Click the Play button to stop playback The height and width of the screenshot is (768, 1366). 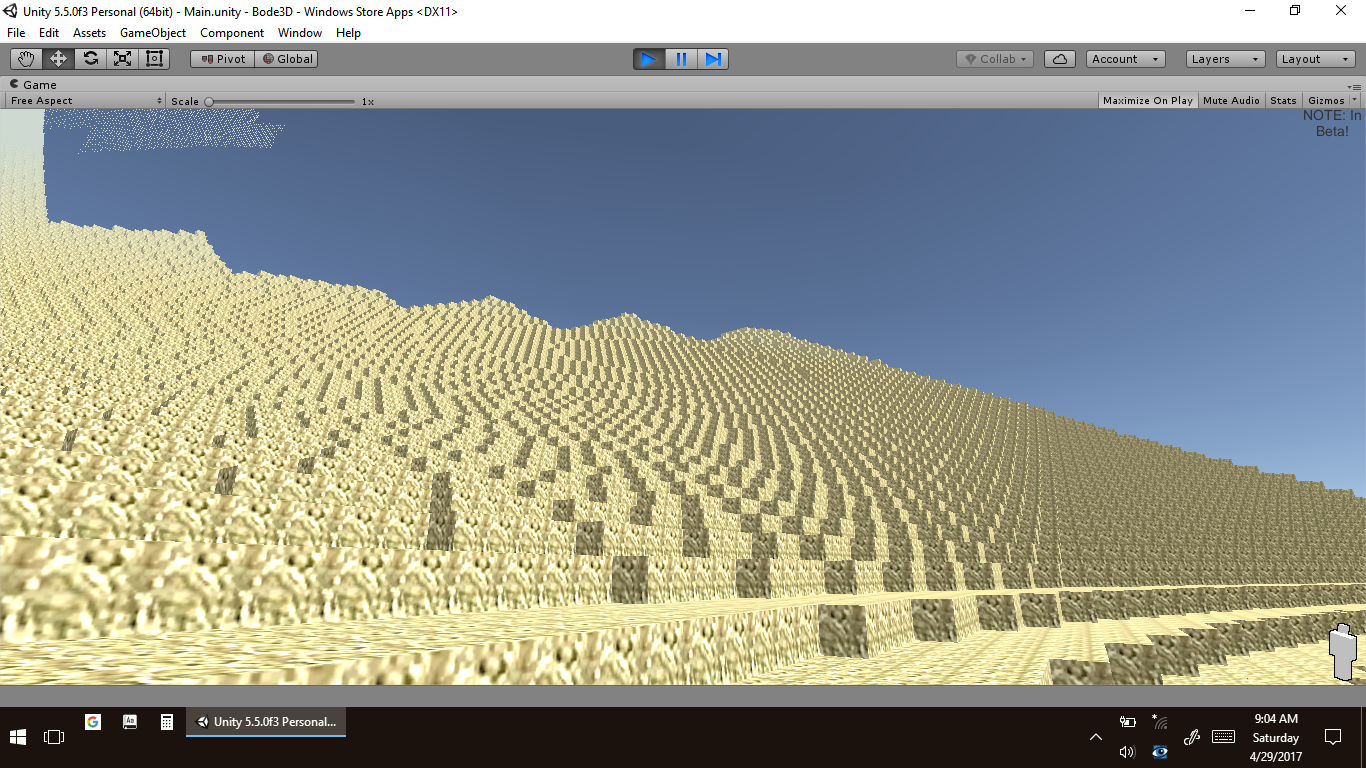(x=649, y=59)
